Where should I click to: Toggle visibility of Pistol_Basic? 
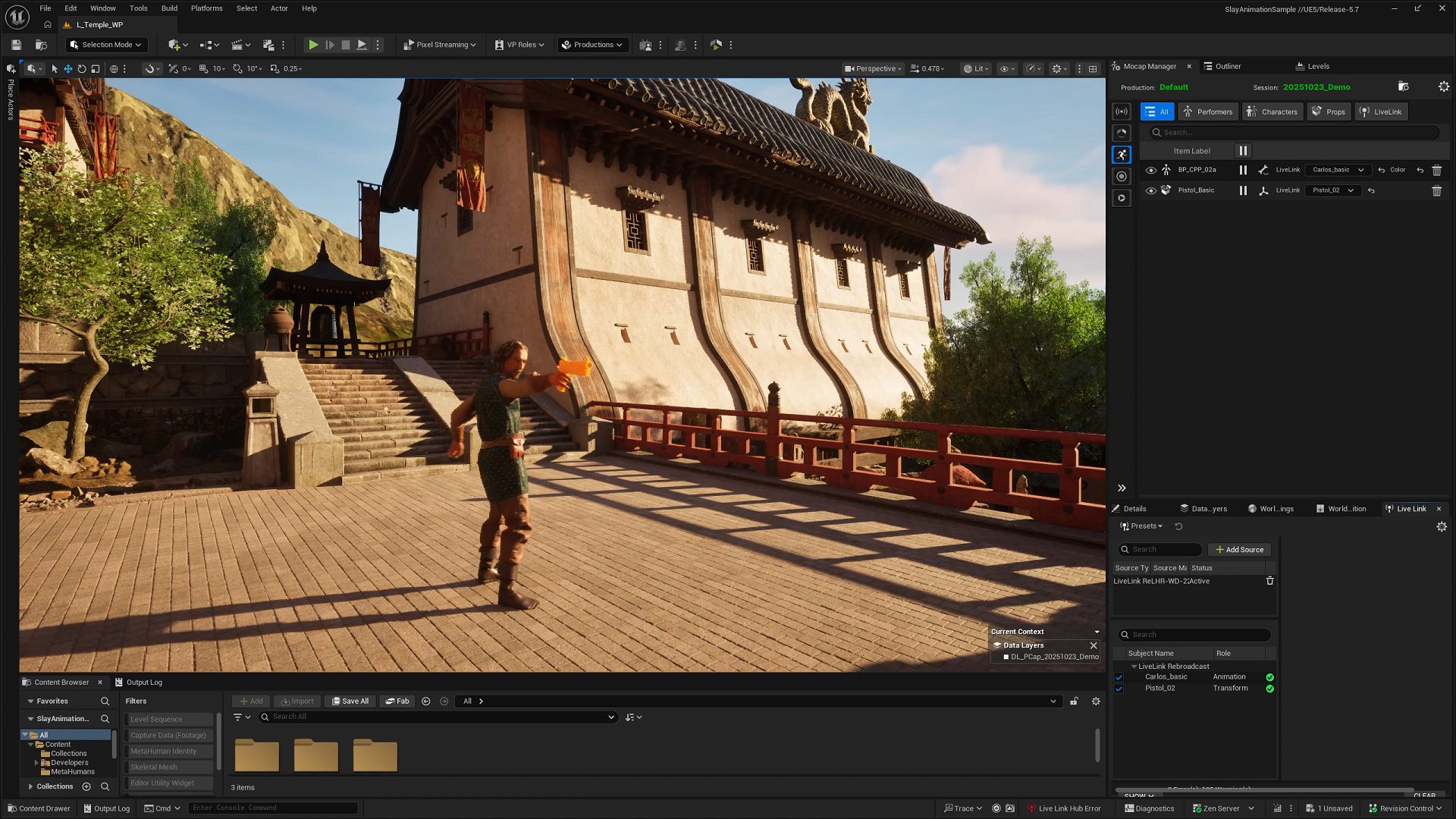1151,190
